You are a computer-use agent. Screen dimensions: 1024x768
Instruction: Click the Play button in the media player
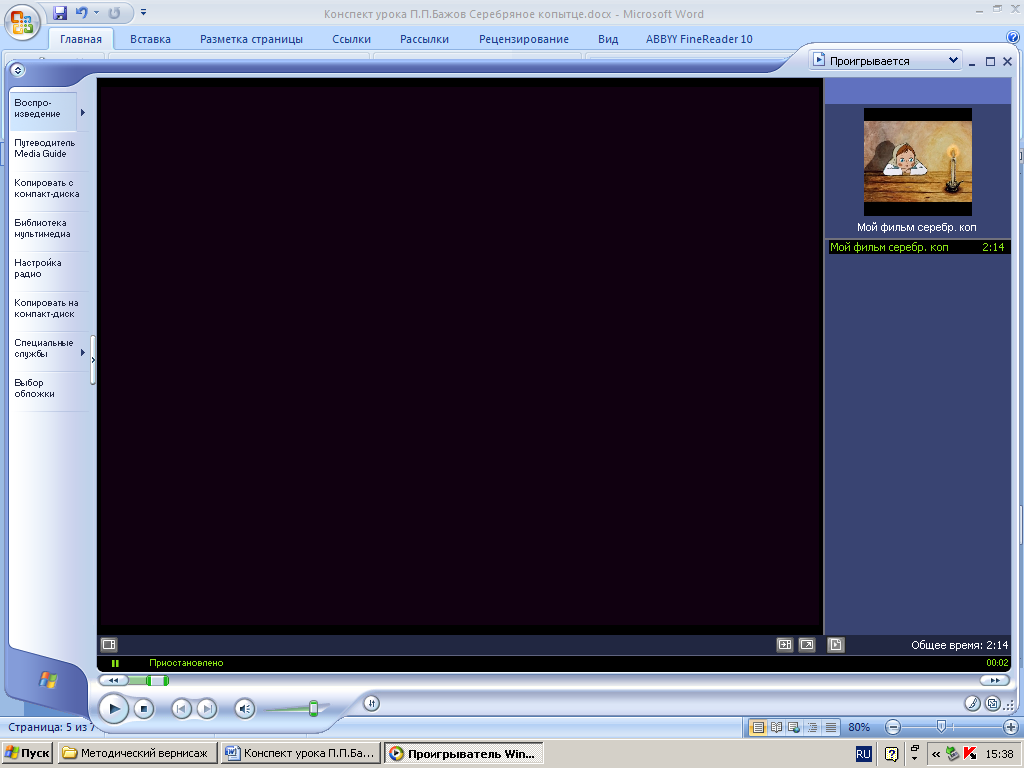coord(114,709)
